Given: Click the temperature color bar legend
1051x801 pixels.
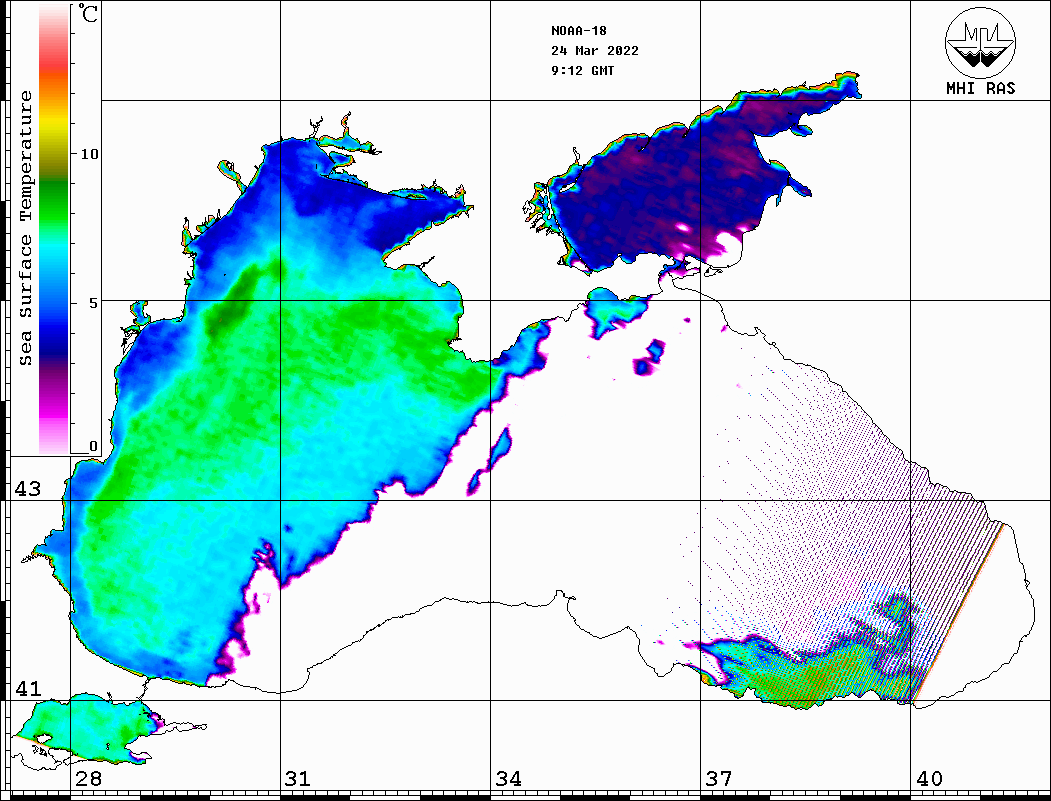Looking at the screenshot, I should (x=54, y=229).
